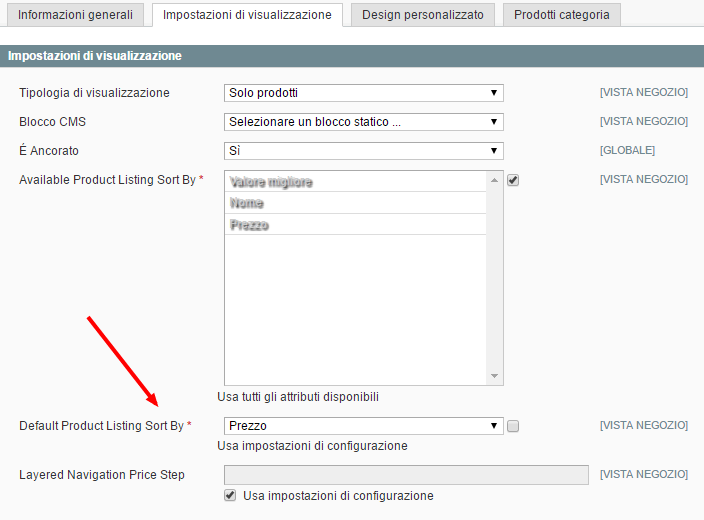Uncheck the checkbox under Layered Navigation Price Step
This screenshot has width=704, height=520.
click(231, 495)
